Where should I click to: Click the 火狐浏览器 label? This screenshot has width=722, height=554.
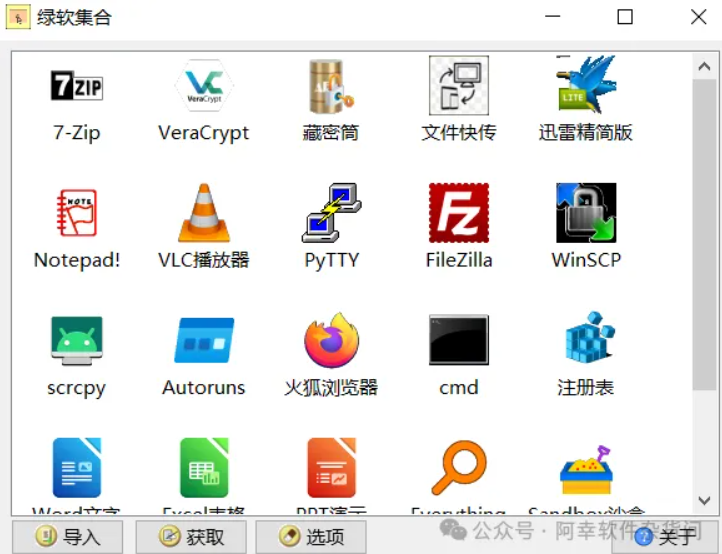click(331, 388)
